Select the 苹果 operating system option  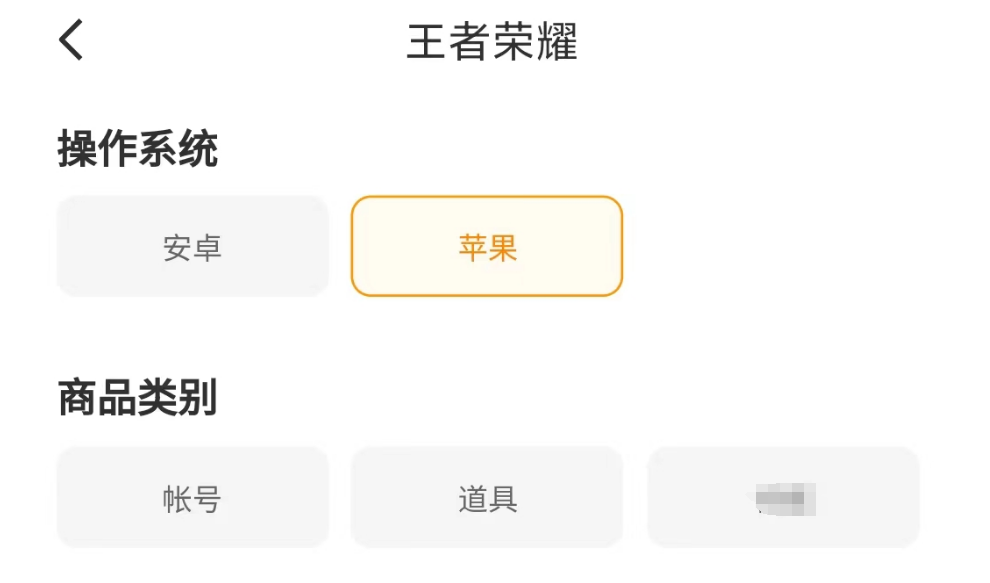pos(487,247)
